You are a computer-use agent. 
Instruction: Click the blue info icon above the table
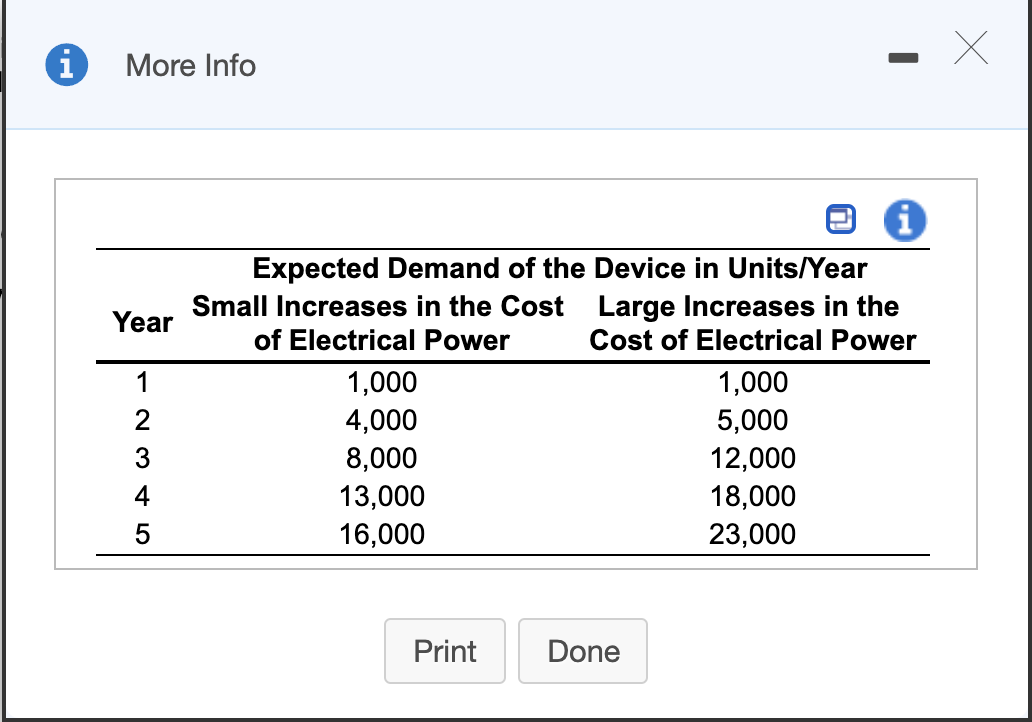[905, 220]
